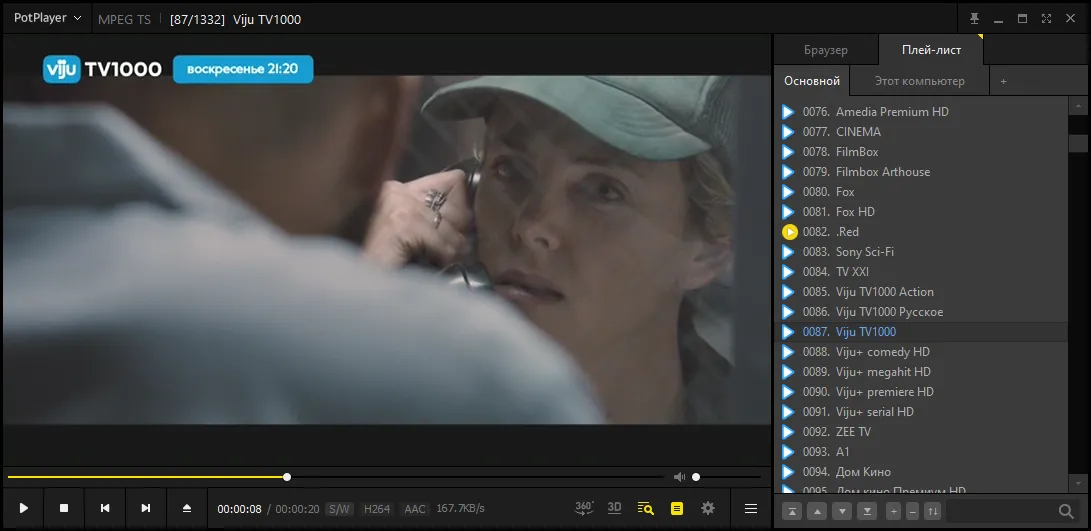Viewport: 1091px width, 531px height.
Task: Move selected item to bottom of playlist
Action: (x=867, y=512)
